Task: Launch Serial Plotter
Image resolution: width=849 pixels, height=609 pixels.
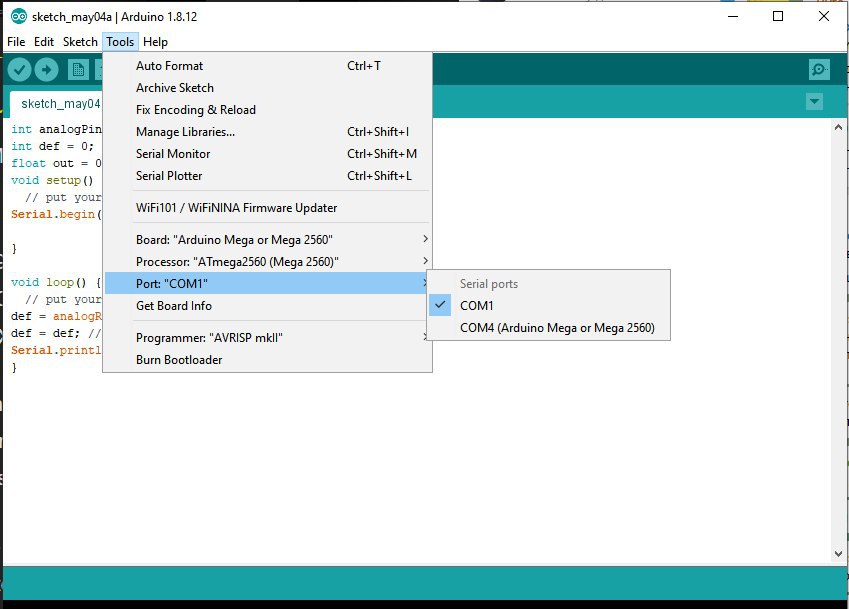Action: pyautogui.click(x=268, y=176)
